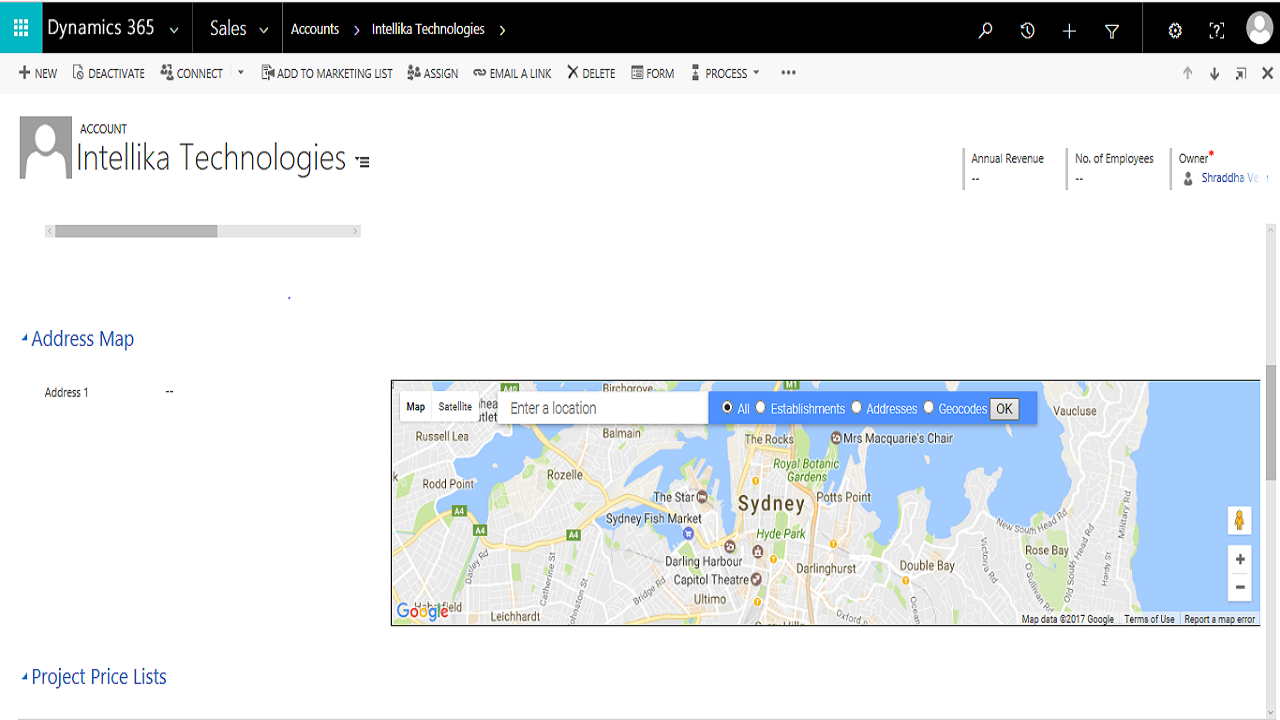Expand chevron after Intellika Technologies breadcrumb
This screenshot has width=1280, height=720.
click(502, 30)
